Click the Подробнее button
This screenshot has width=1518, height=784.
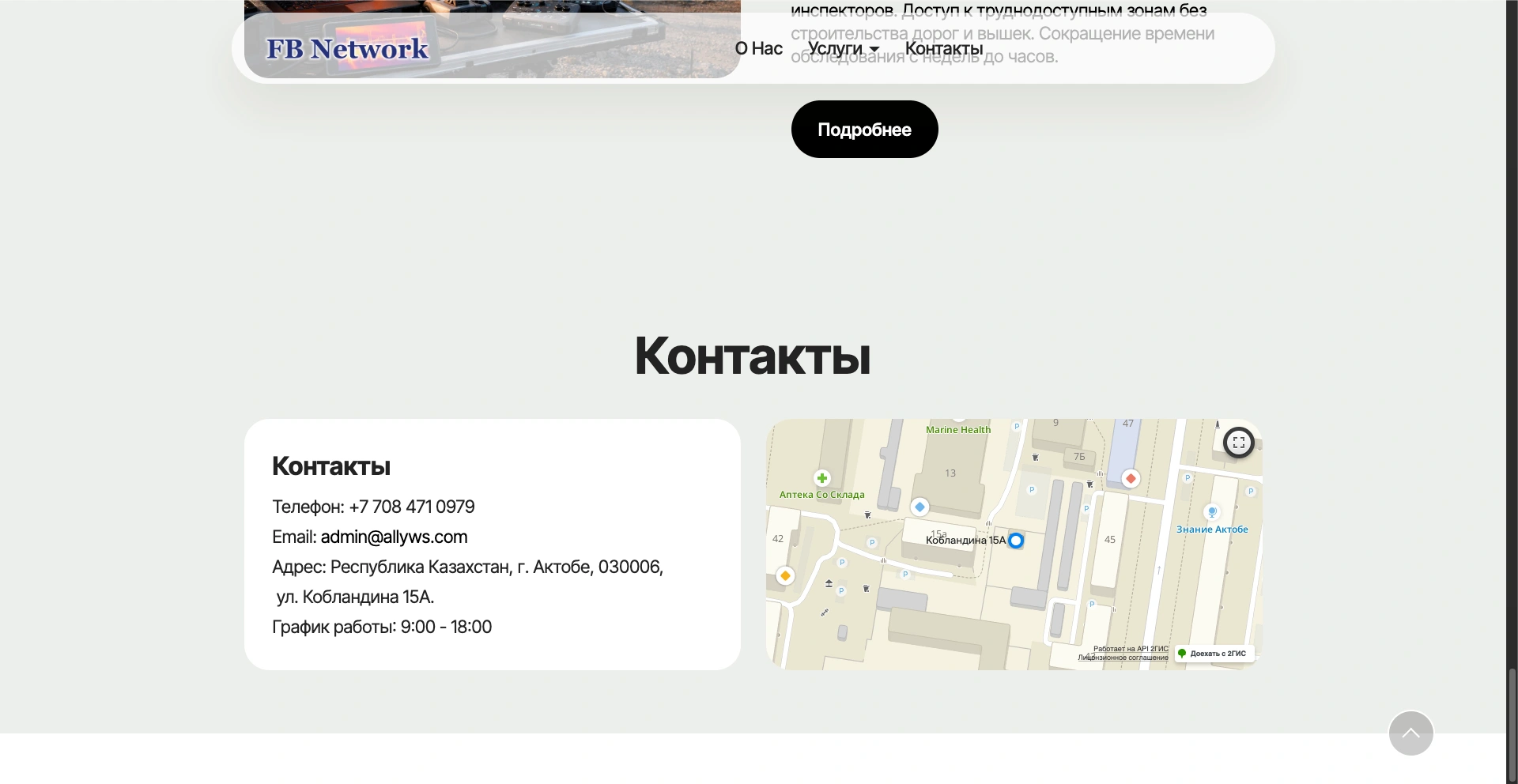pyautogui.click(x=864, y=129)
